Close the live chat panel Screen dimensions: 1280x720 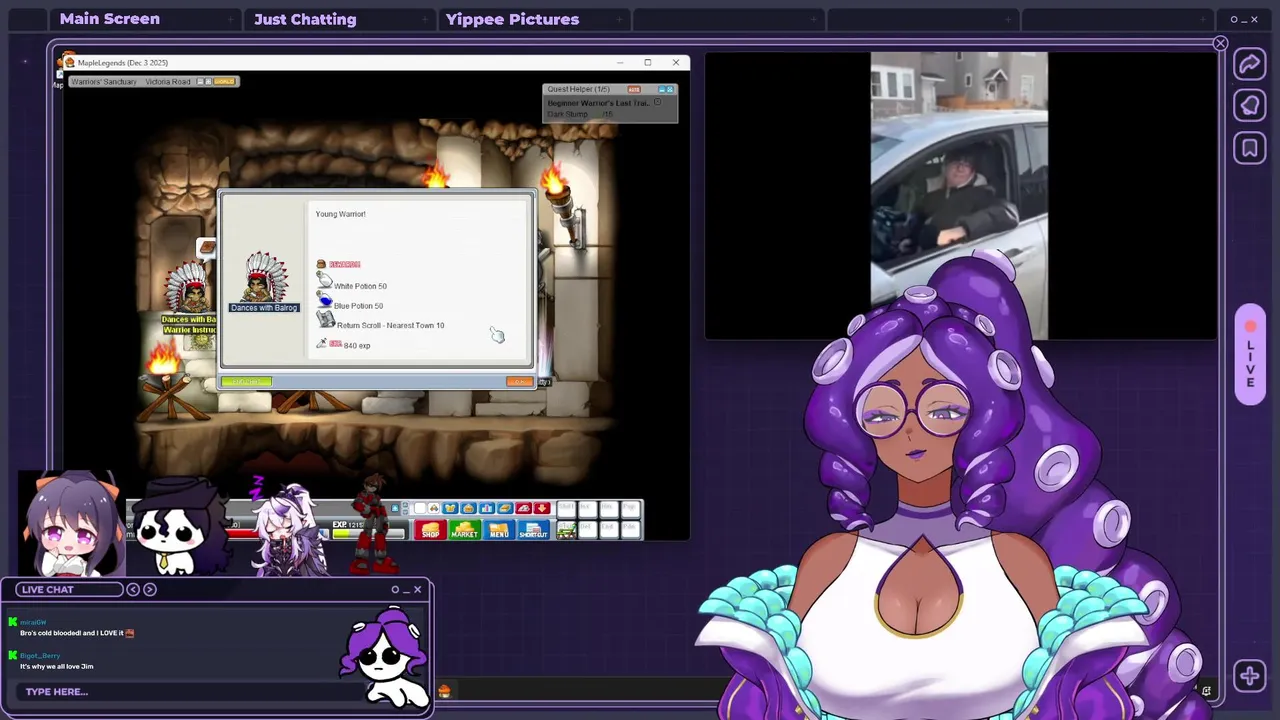(417, 589)
